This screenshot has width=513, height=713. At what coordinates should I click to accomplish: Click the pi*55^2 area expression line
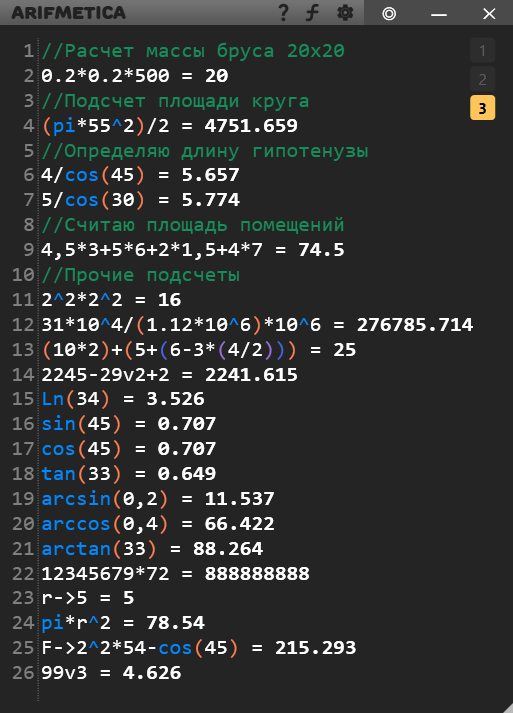coord(169,126)
